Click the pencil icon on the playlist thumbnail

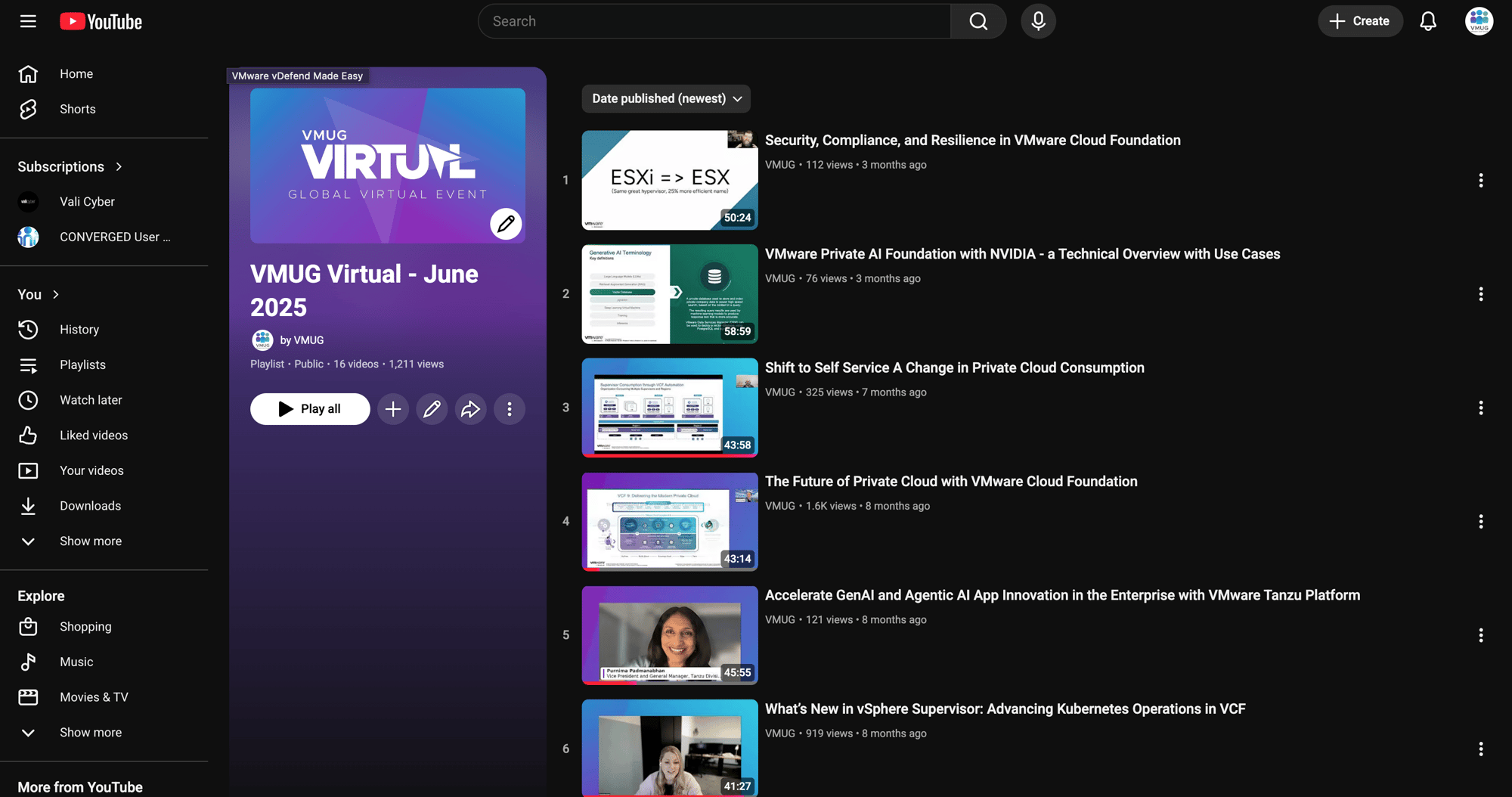(x=505, y=224)
